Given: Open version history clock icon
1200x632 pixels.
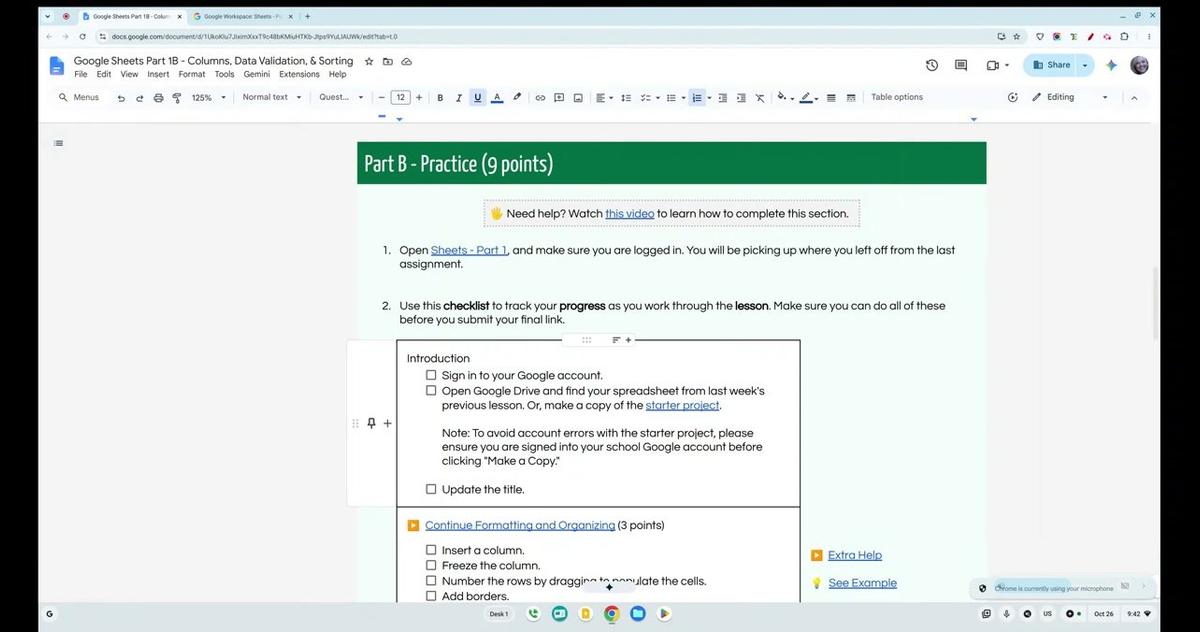Looking at the screenshot, I should [932, 65].
